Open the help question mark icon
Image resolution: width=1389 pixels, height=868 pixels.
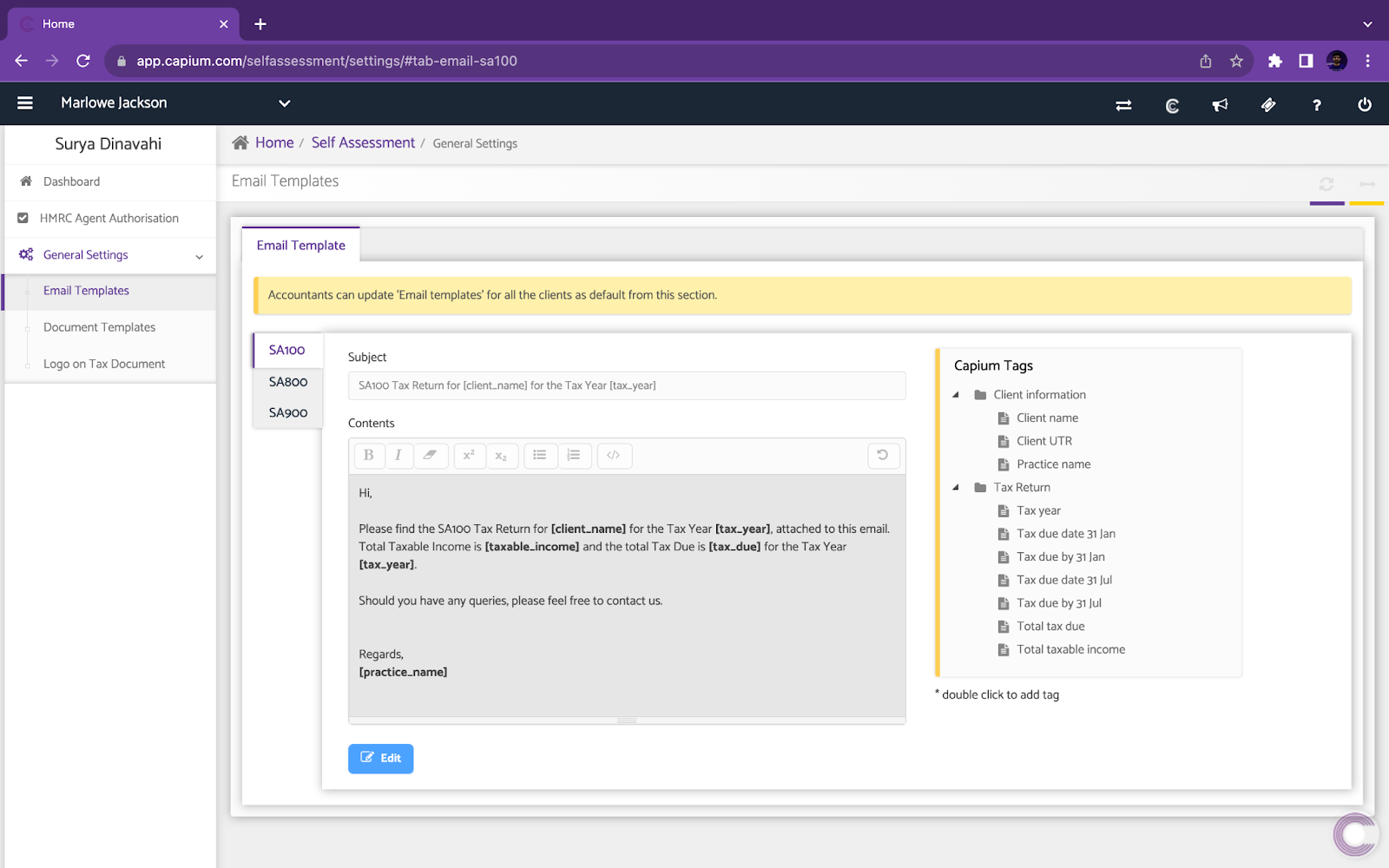click(x=1317, y=105)
